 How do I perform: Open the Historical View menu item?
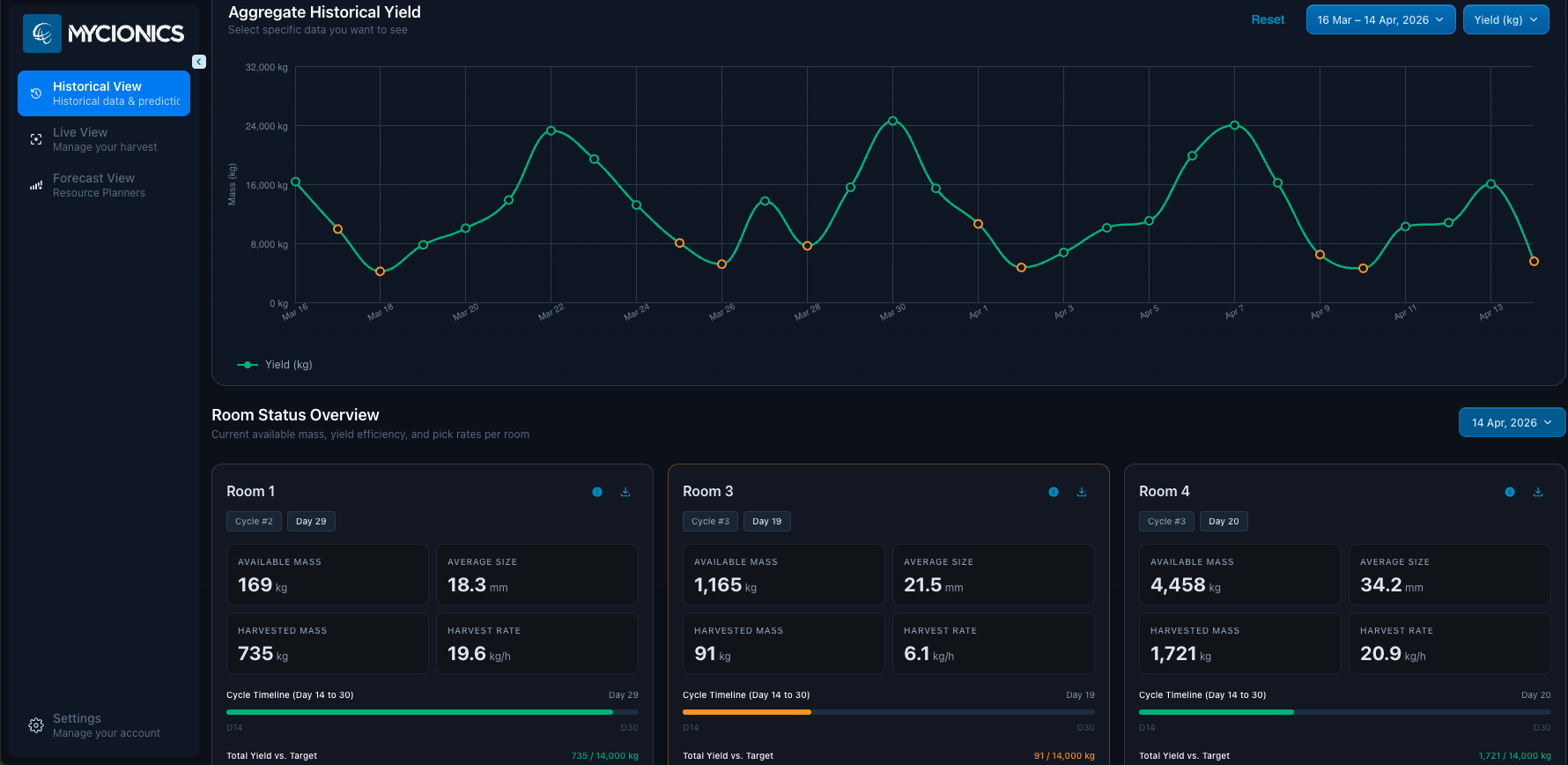pyautogui.click(x=104, y=93)
